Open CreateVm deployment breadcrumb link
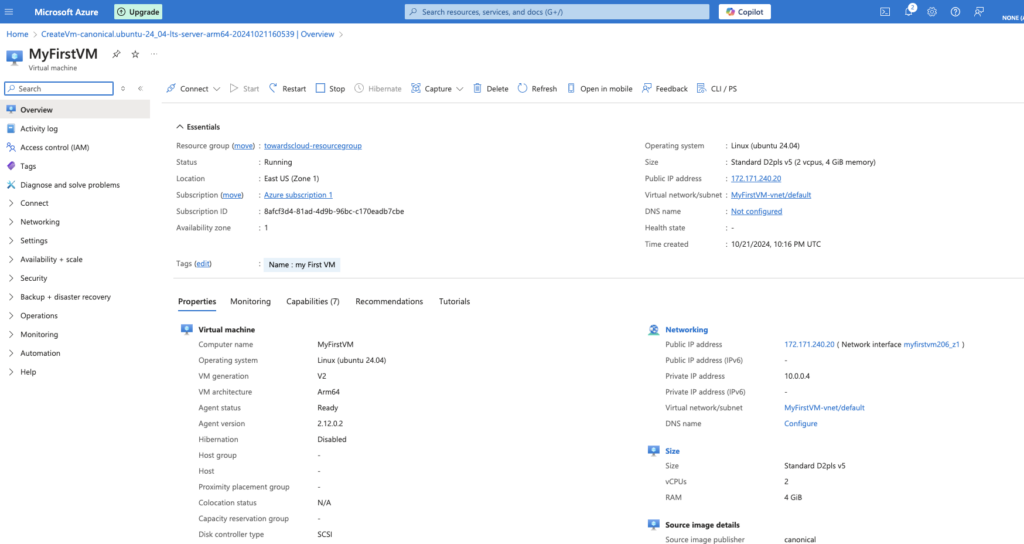1024x544 pixels. click(x=187, y=34)
